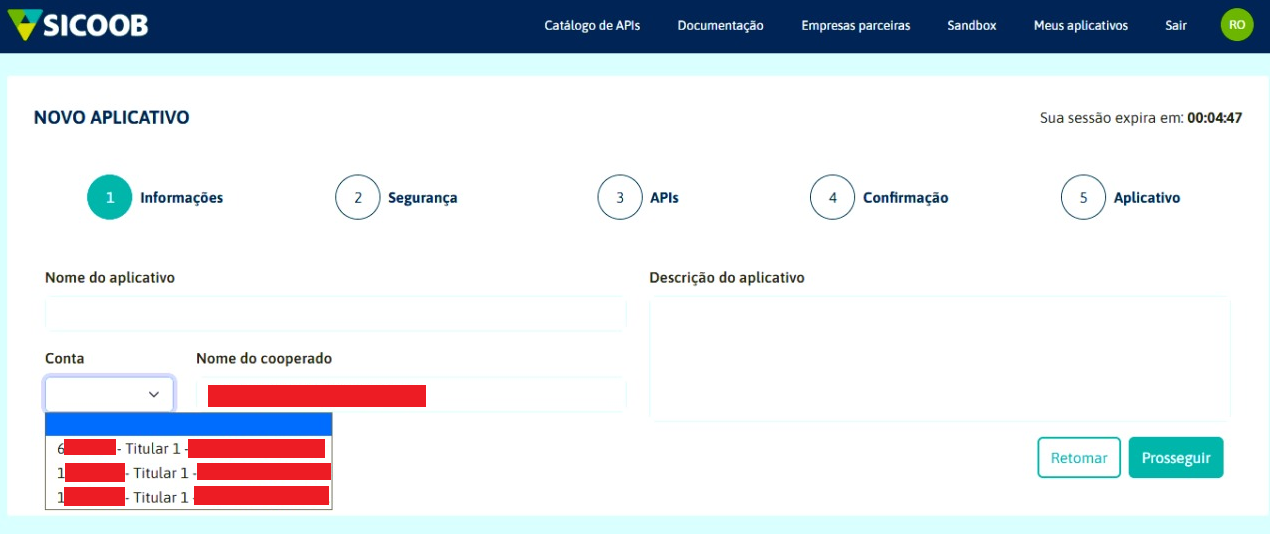Viewport: 1270px width, 534px height.
Task: Click step 1 Informações circle
Action: coord(110,198)
